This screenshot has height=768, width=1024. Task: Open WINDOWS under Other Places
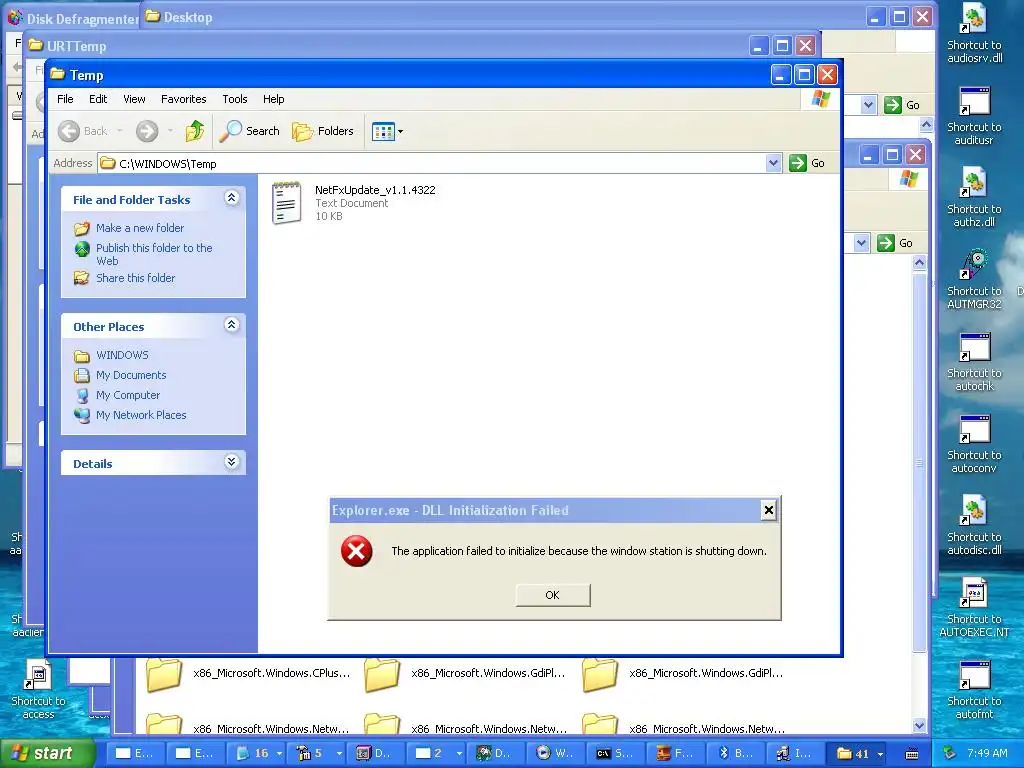122,355
